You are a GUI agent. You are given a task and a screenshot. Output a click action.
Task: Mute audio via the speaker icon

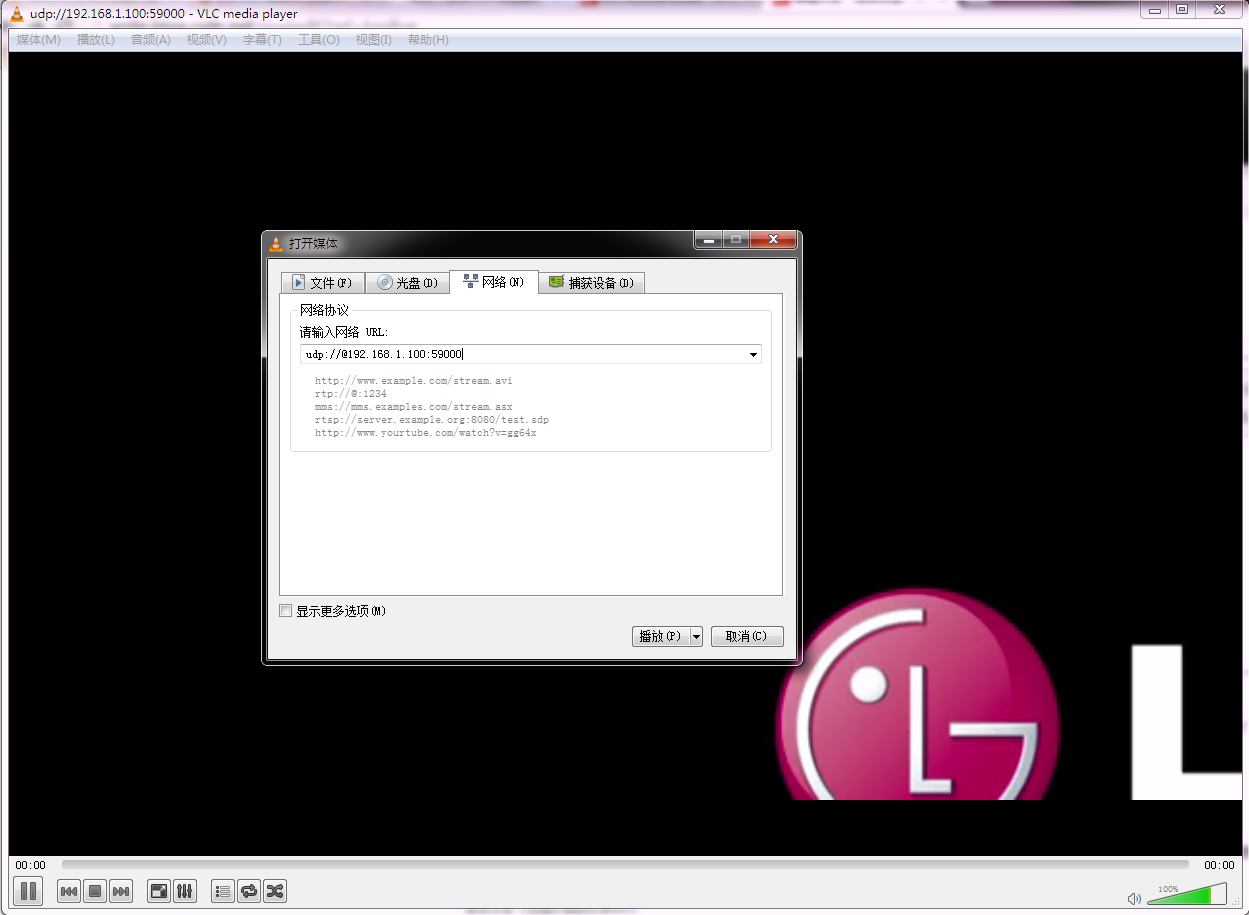[1134, 898]
